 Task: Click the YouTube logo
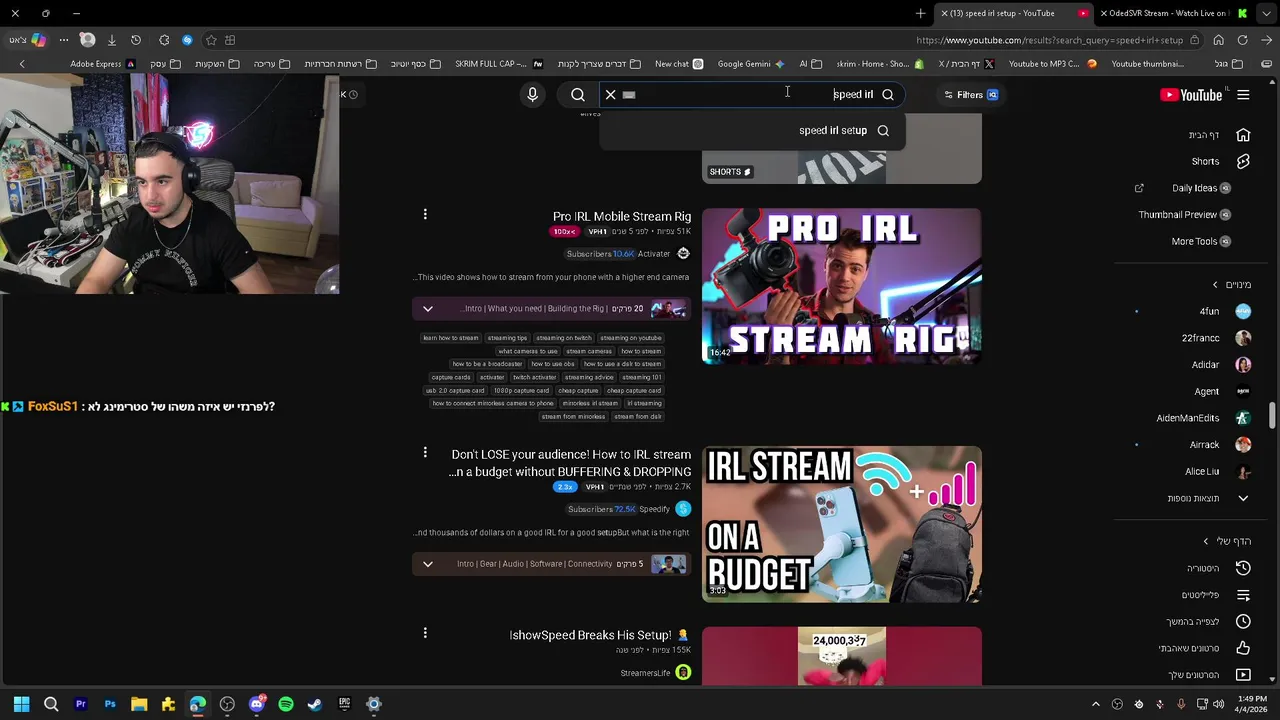[x=1191, y=95]
